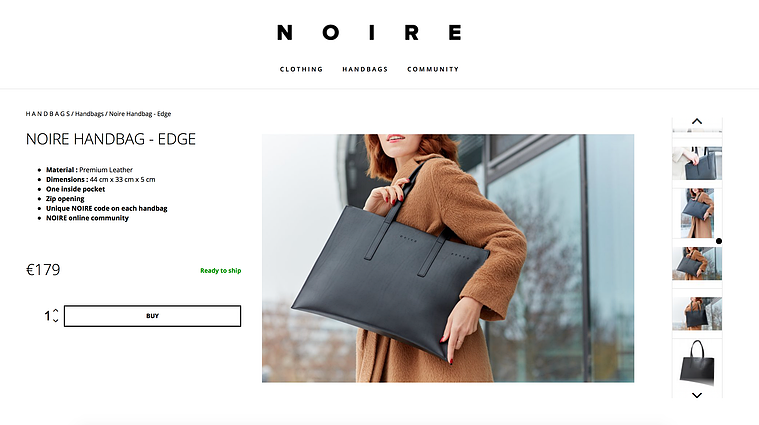The width and height of the screenshot is (759, 425).
Task: Open the Community menu
Action: (x=433, y=69)
